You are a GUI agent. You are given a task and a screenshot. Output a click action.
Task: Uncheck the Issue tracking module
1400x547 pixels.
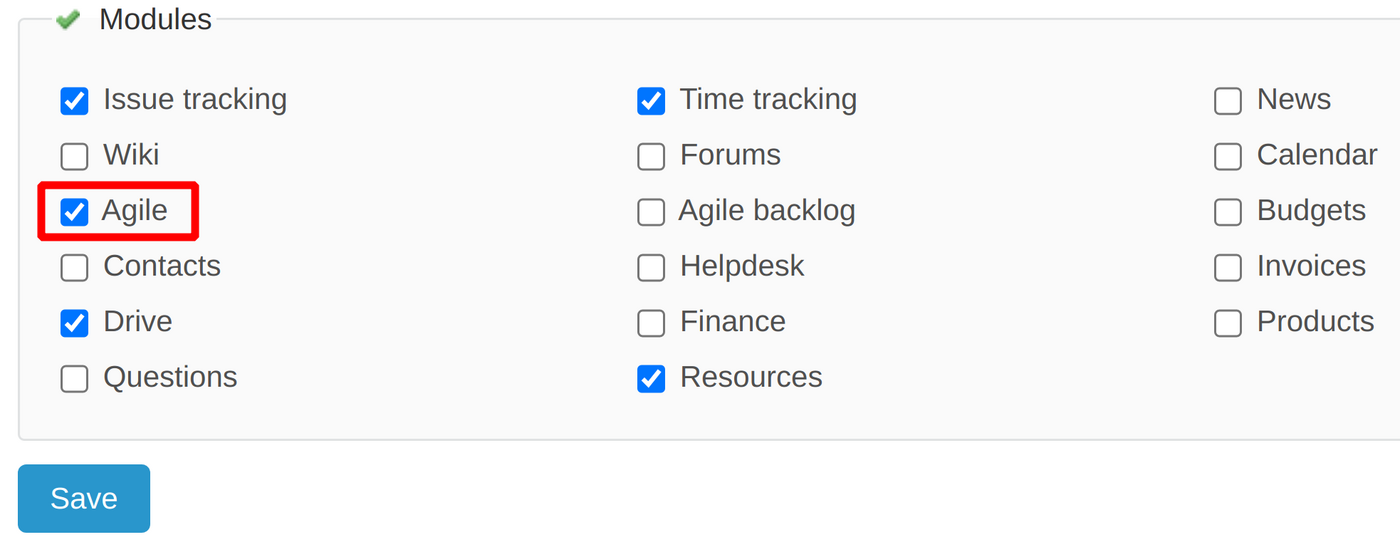click(75, 101)
